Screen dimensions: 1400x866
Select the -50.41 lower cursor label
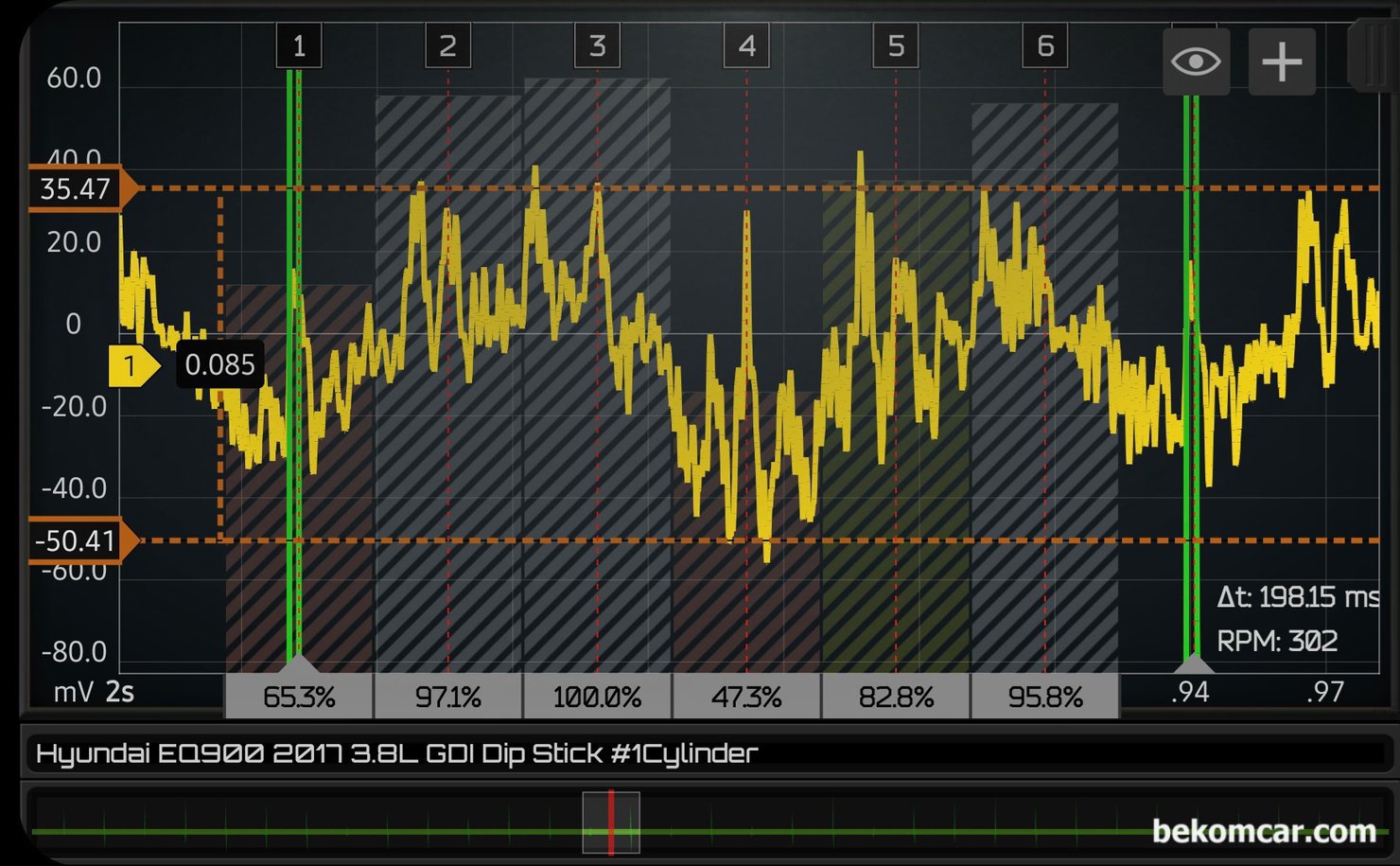click(x=78, y=541)
